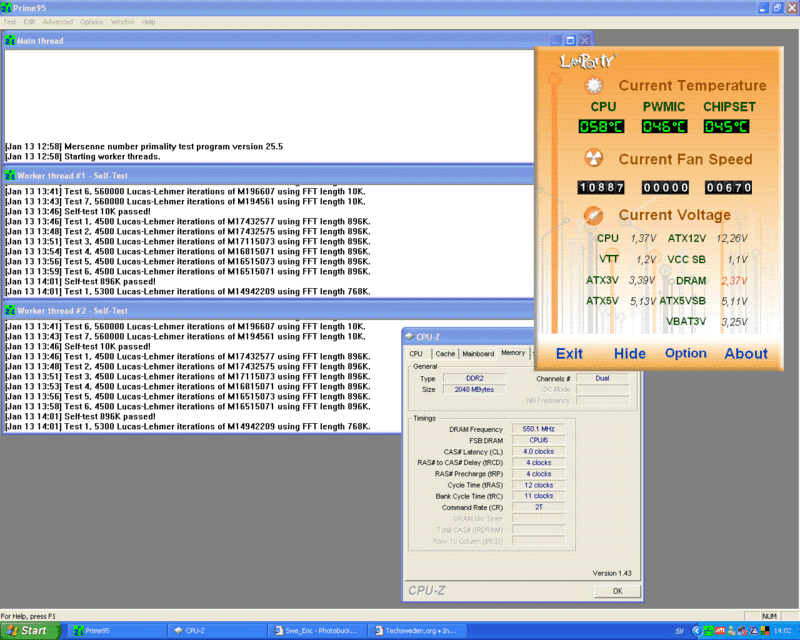Image resolution: width=800 pixels, height=640 pixels.
Task: Click the disconnected network tray icon
Action: 742,631
